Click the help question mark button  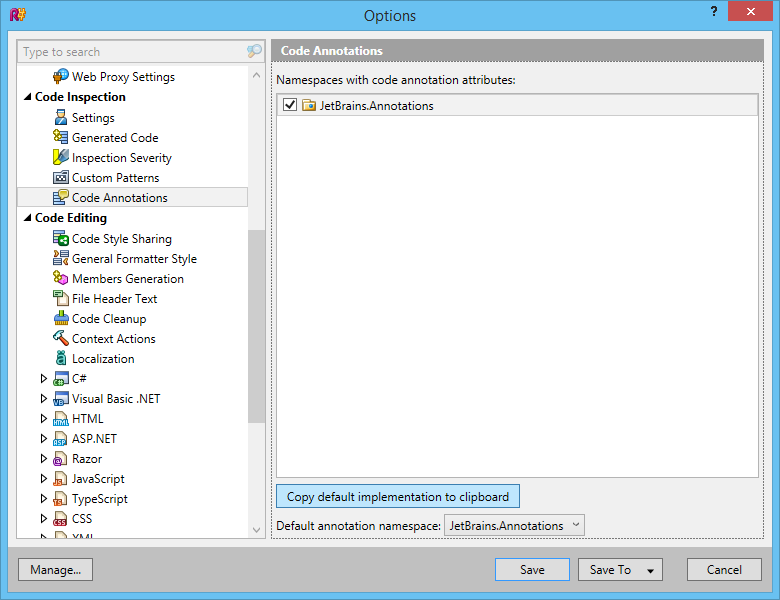coord(714,11)
